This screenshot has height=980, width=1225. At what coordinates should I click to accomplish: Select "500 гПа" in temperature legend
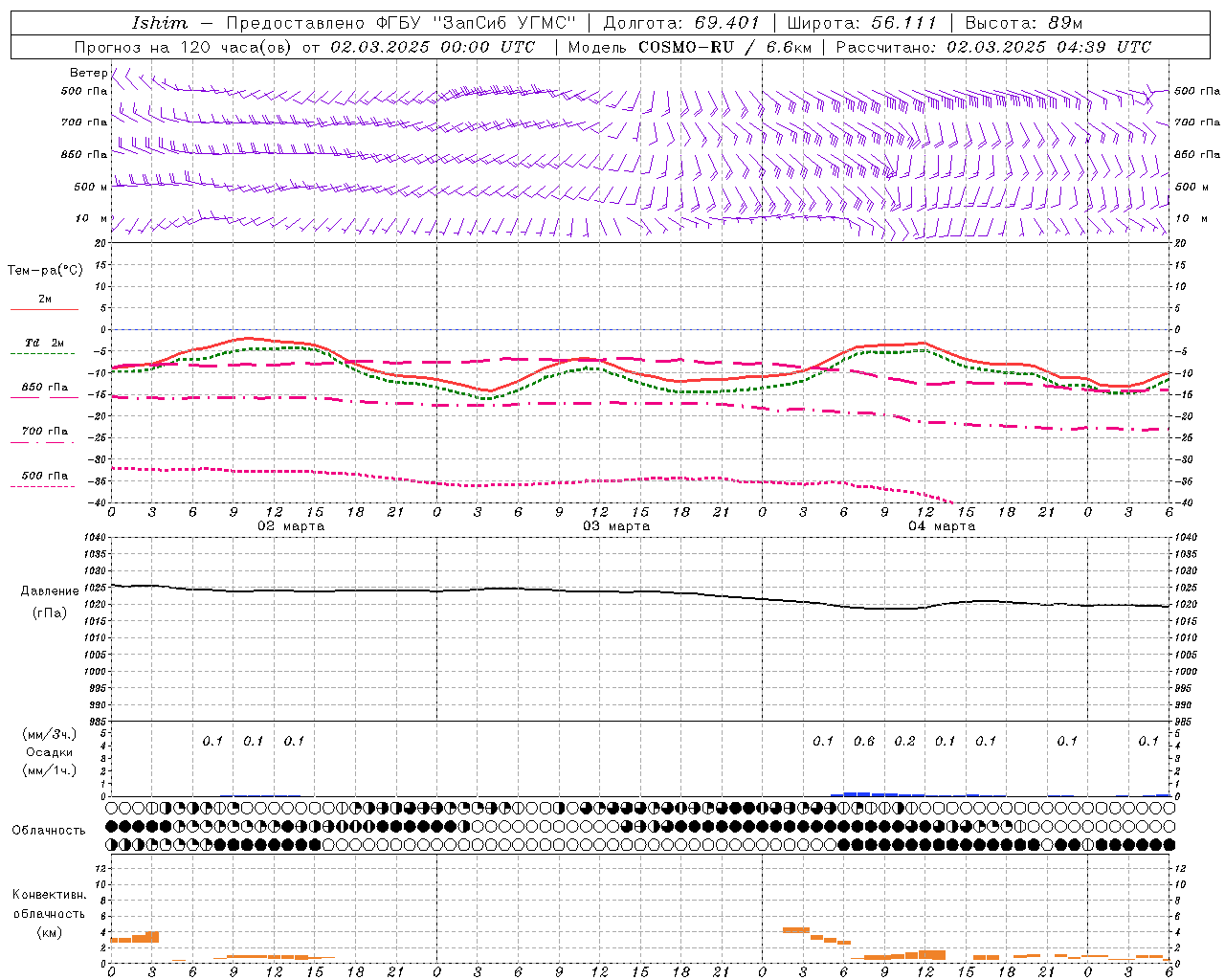tap(45, 476)
